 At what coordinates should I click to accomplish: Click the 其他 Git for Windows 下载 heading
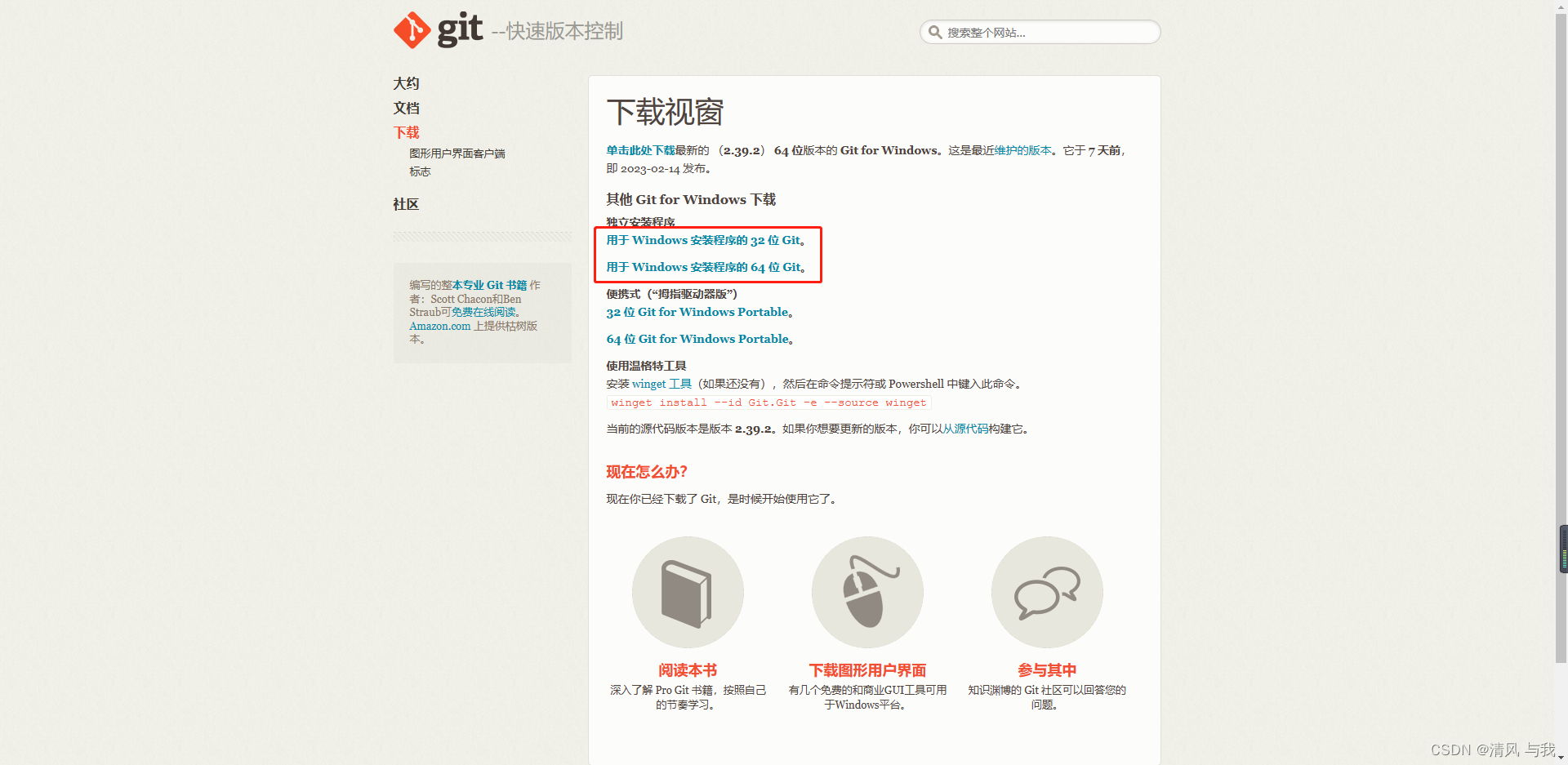tap(691, 199)
